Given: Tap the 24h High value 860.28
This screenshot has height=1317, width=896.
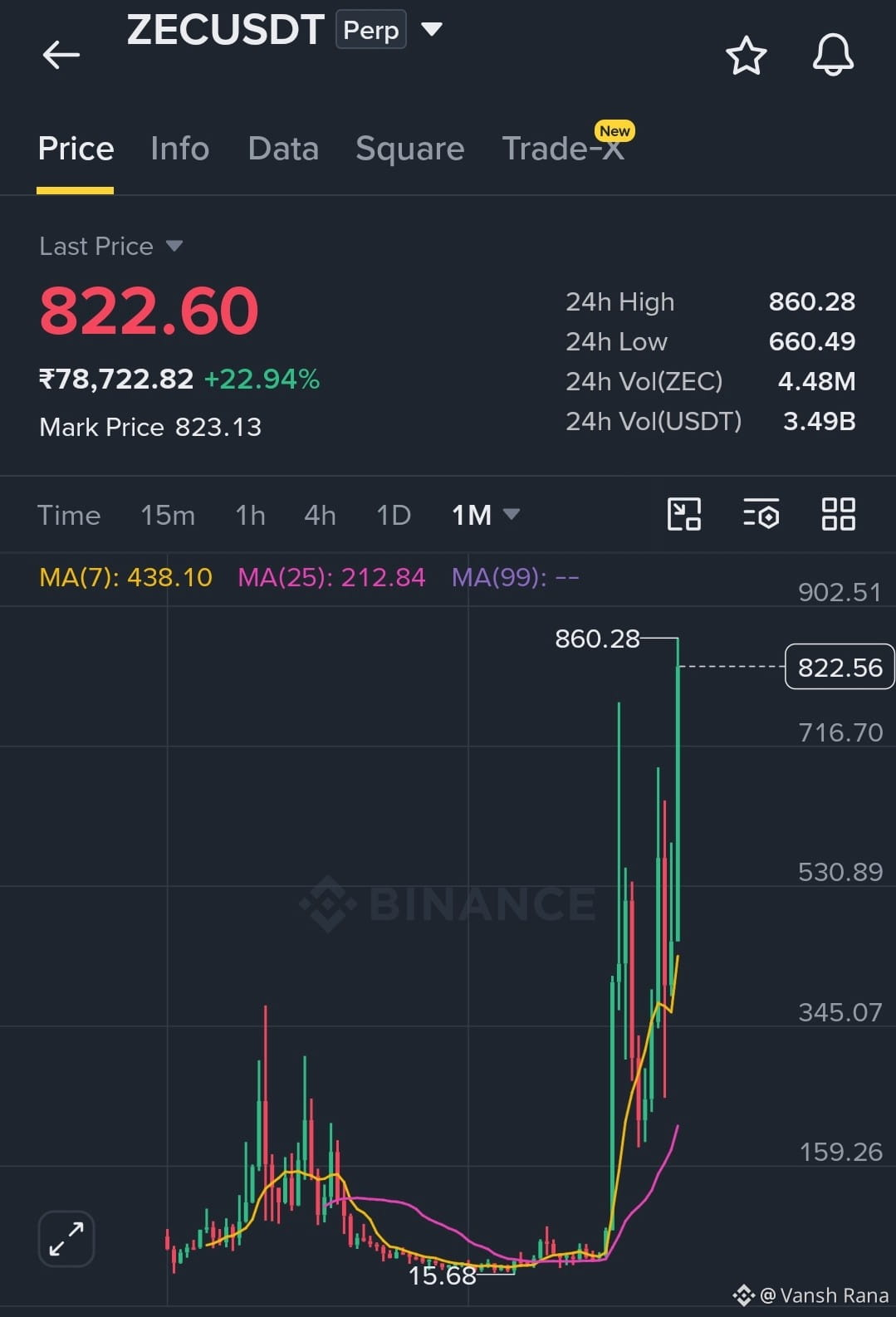Looking at the screenshot, I should 811,301.
